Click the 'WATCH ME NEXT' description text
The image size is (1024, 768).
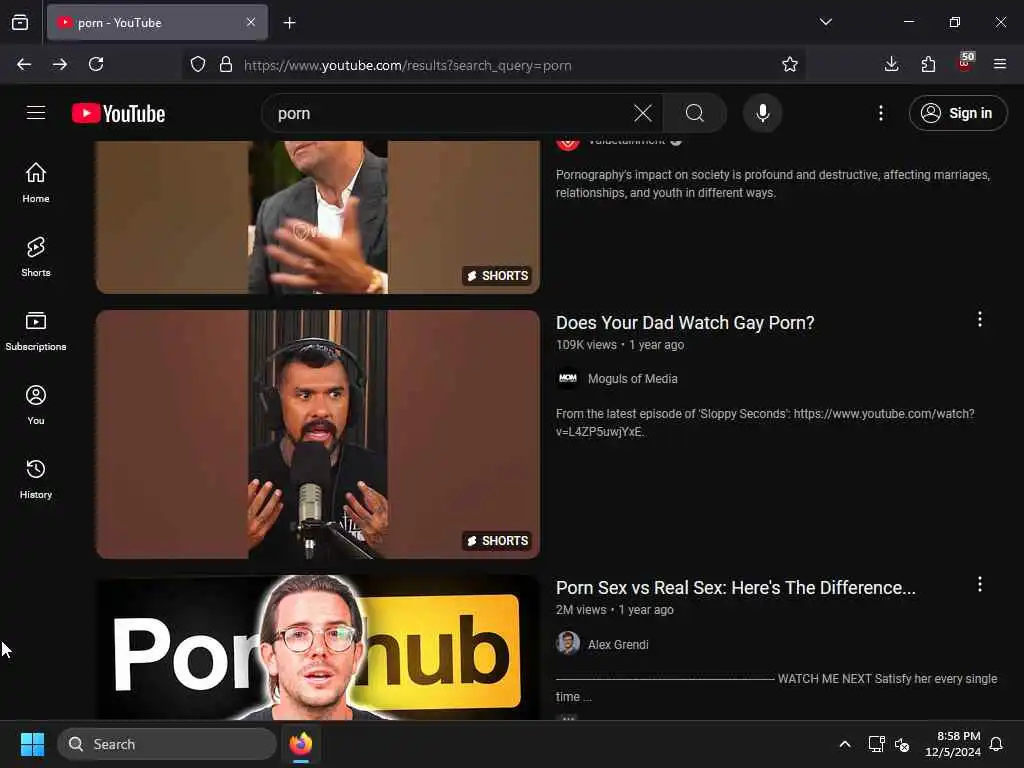776,688
